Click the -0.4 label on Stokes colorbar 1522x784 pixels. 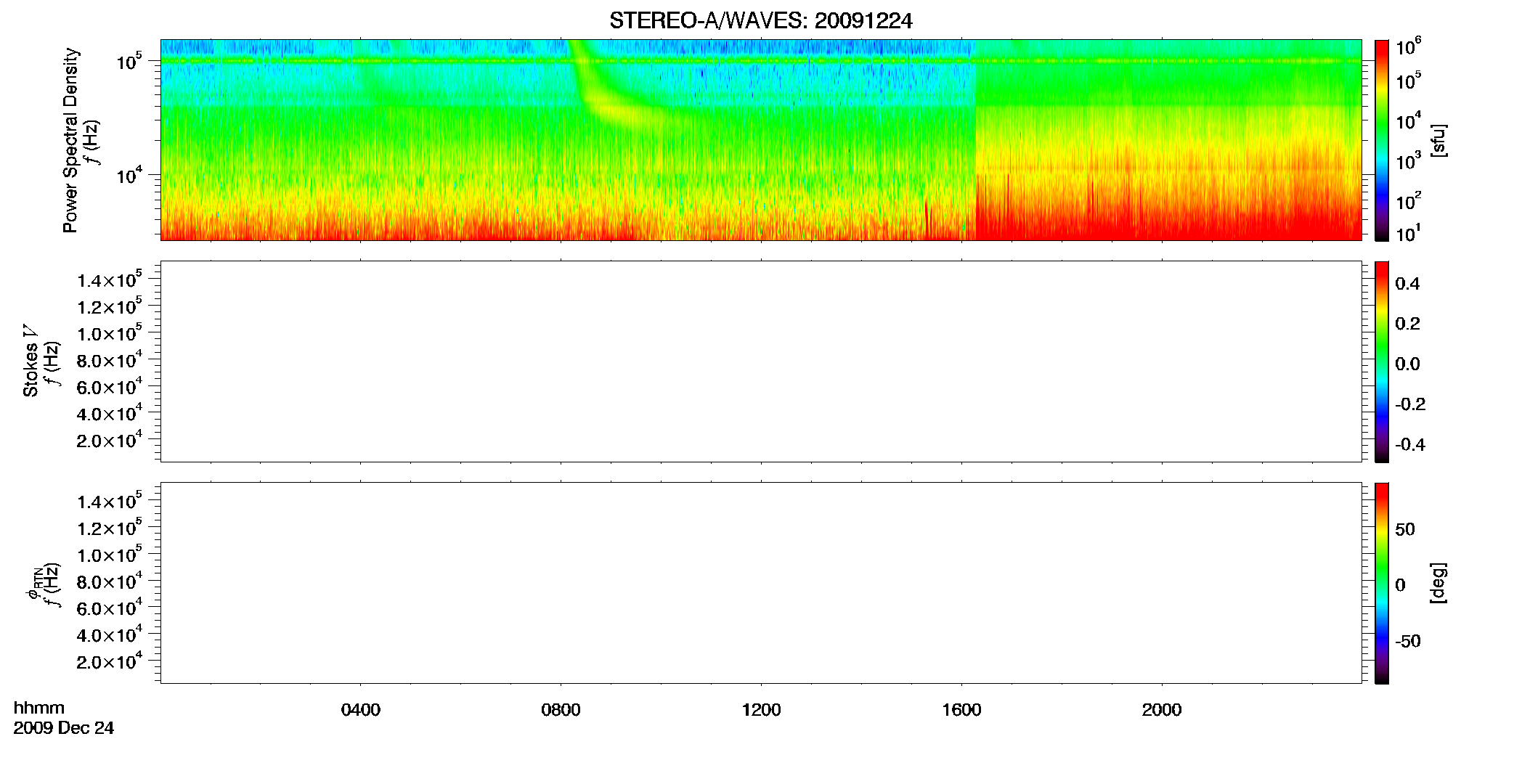(1410, 444)
